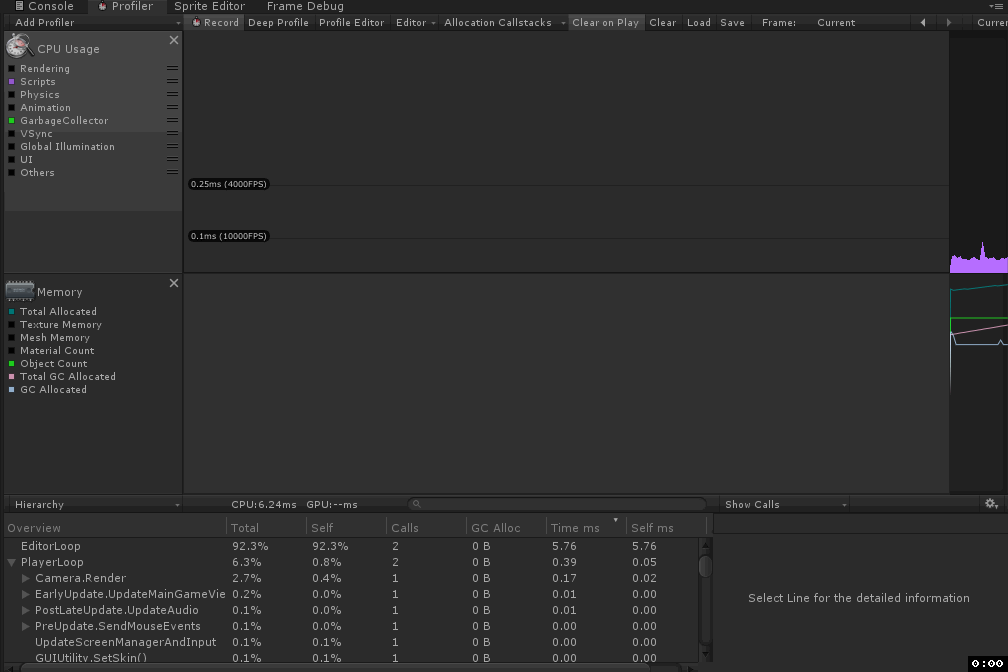Go to previous frame arrow
1008x672 pixels.
coord(923,23)
